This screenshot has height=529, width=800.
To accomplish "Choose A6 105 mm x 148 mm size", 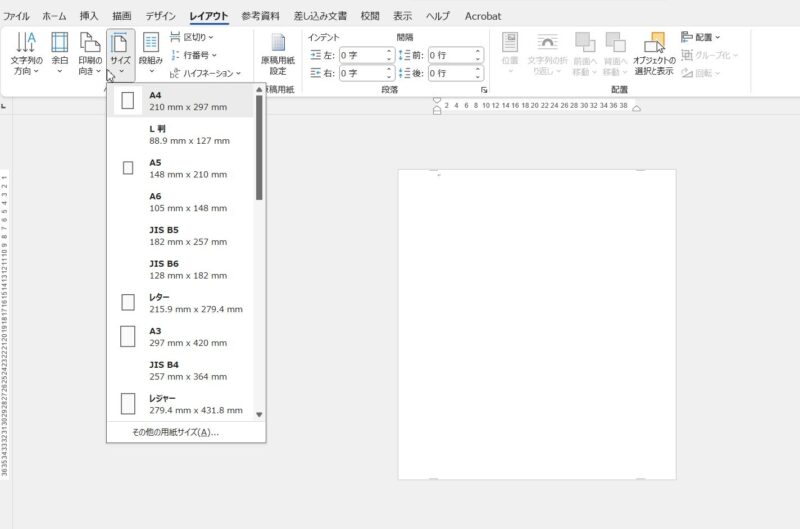I will click(x=181, y=202).
